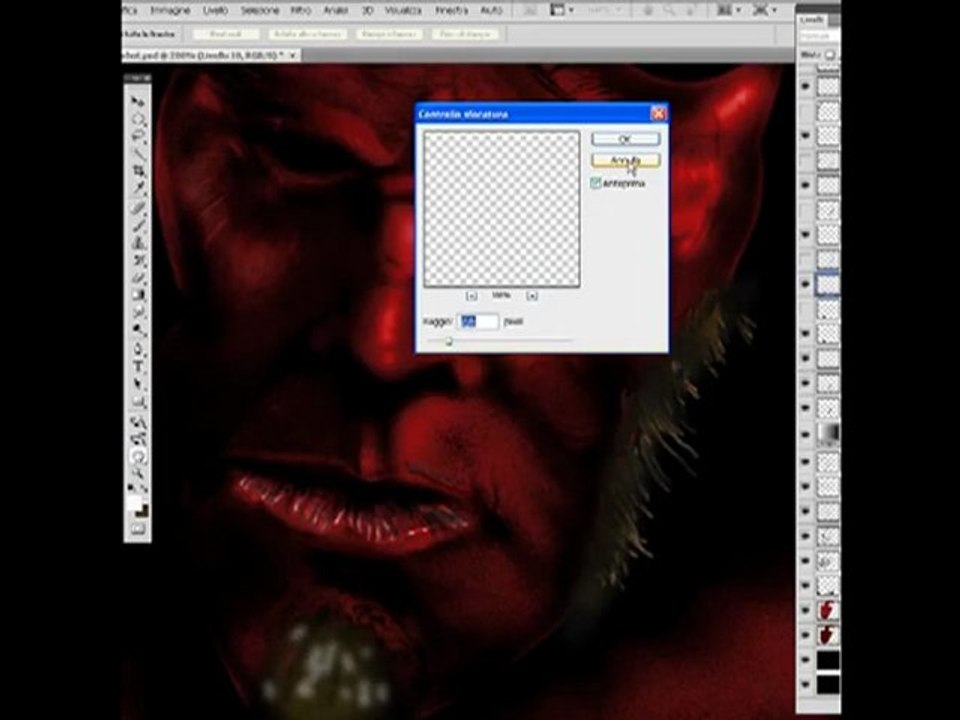Viewport: 960px width, 720px height.
Task: Select the 3D Rotate tool
Action: pos(138,422)
